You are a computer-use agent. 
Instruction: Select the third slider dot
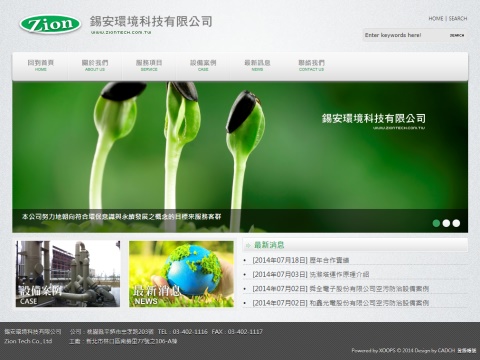pyautogui.click(x=456, y=223)
